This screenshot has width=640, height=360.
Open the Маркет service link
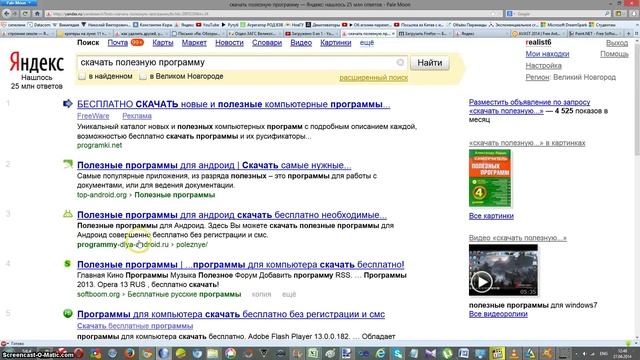194,42
